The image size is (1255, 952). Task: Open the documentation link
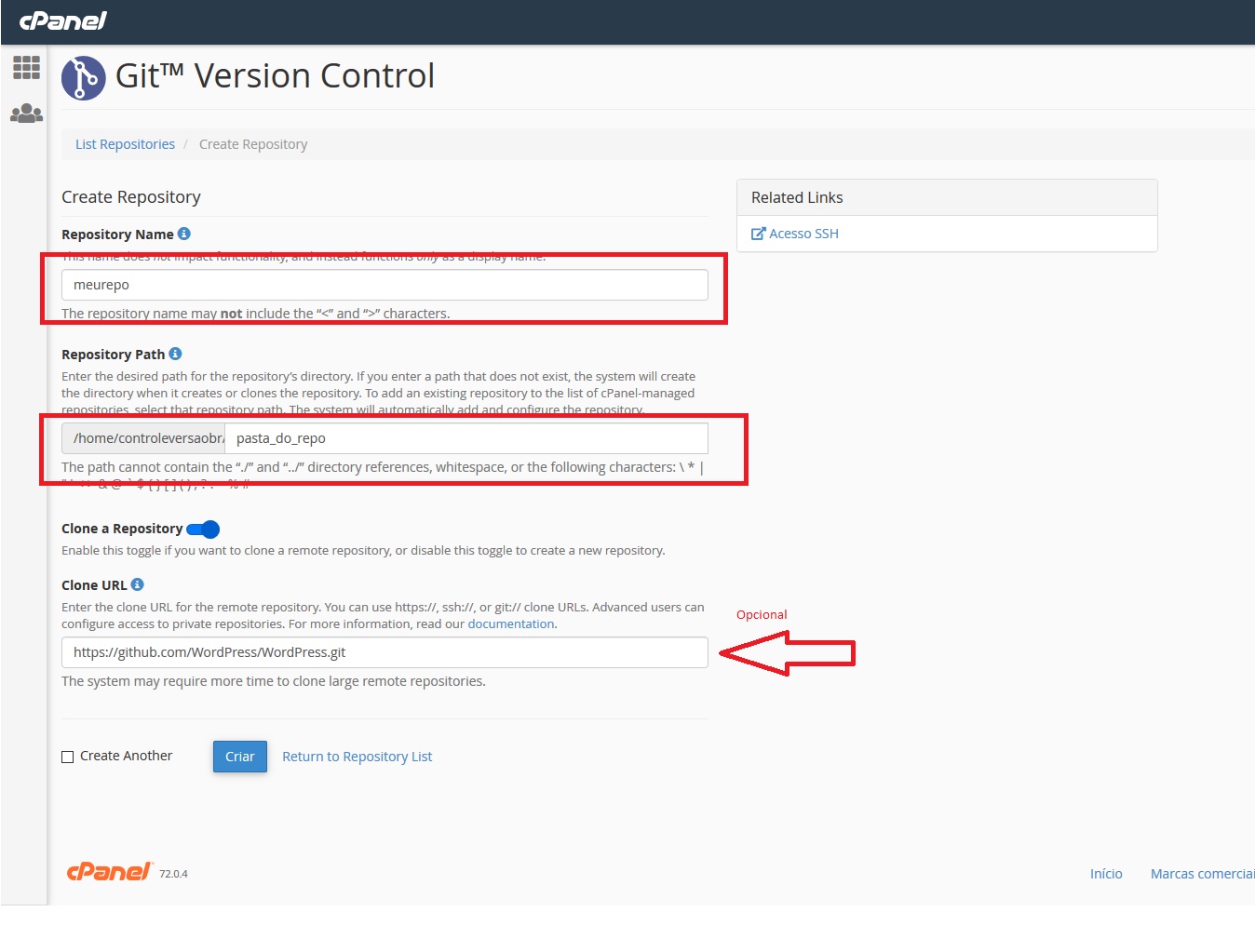click(510, 623)
